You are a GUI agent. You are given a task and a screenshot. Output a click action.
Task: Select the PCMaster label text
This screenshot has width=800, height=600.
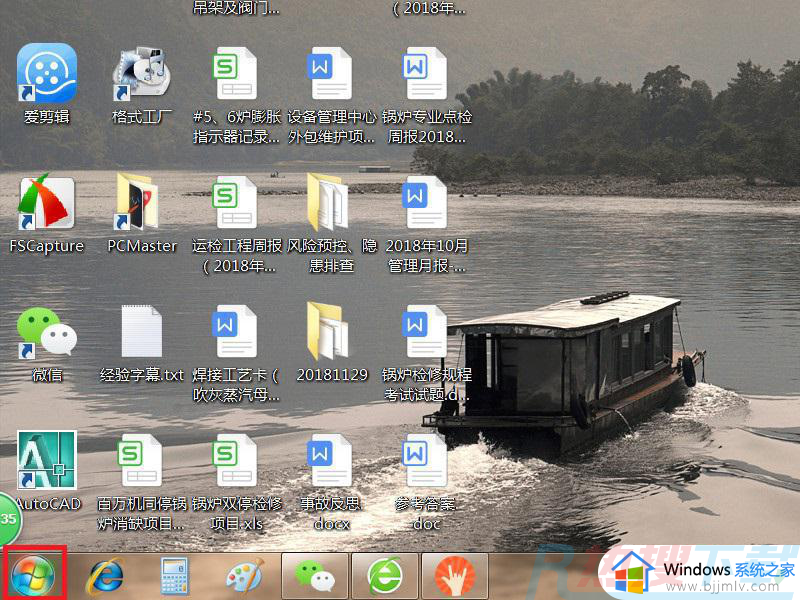coord(142,246)
